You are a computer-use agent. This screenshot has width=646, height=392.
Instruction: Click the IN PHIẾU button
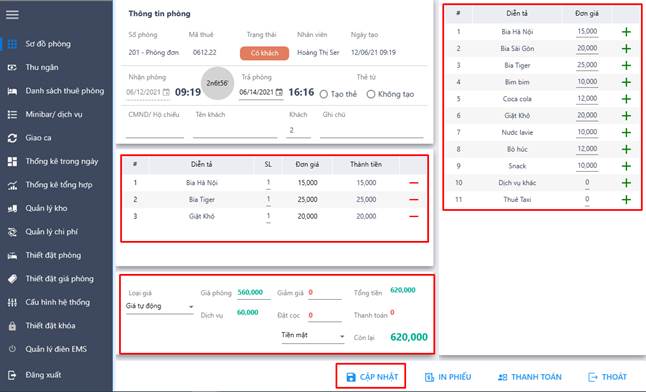pos(448,377)
